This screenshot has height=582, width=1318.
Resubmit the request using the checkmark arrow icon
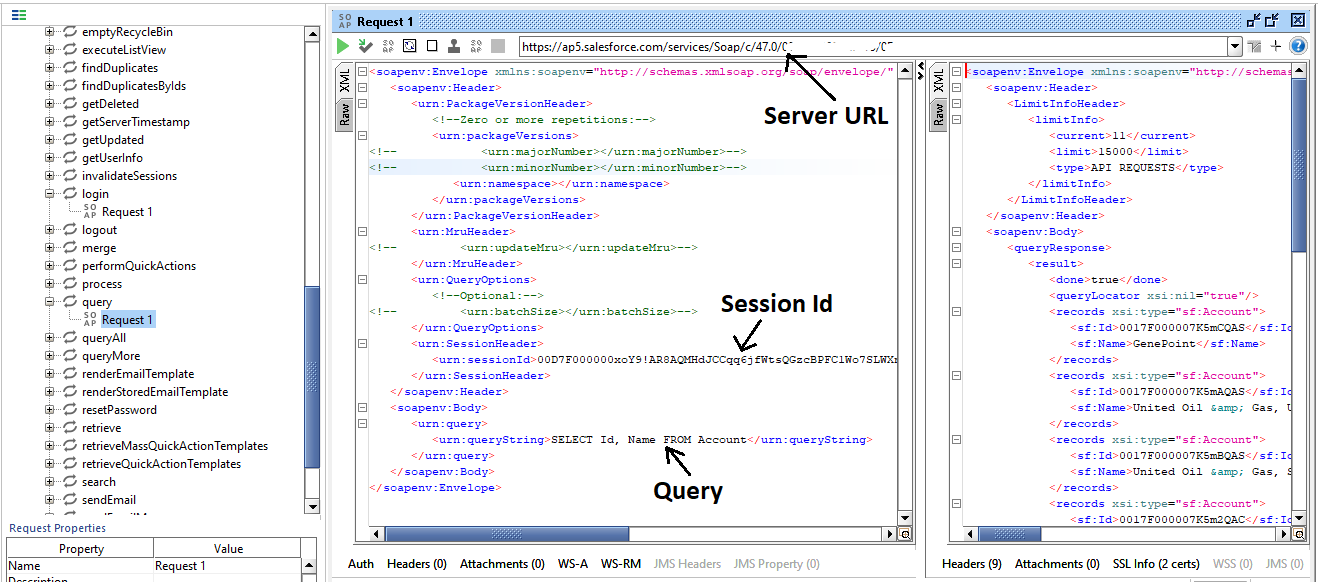tap(364, 45)
